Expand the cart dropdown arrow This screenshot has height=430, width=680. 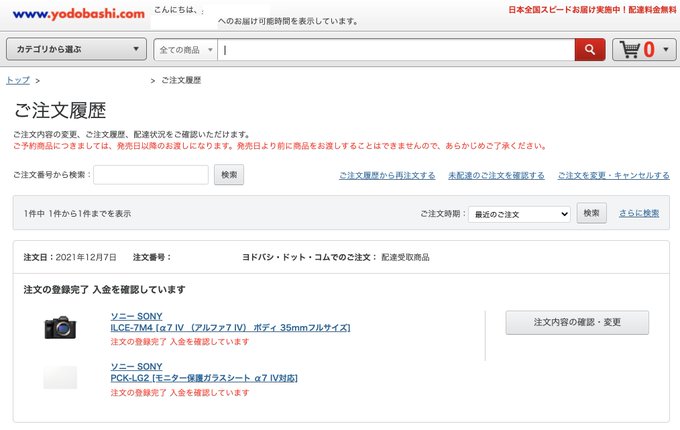click(x=666, y=49)
